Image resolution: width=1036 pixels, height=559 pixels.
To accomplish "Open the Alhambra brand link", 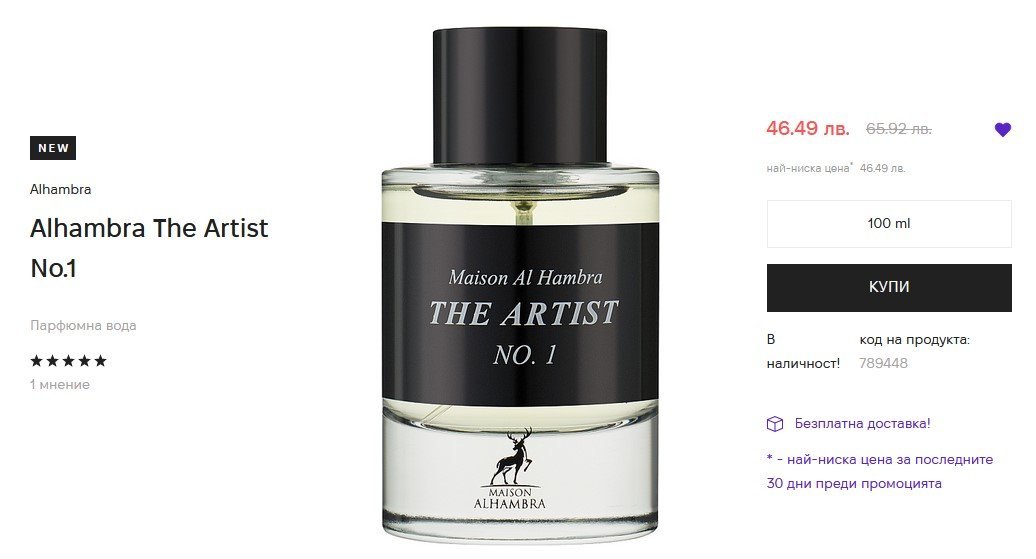I will (x=60, y=190).
